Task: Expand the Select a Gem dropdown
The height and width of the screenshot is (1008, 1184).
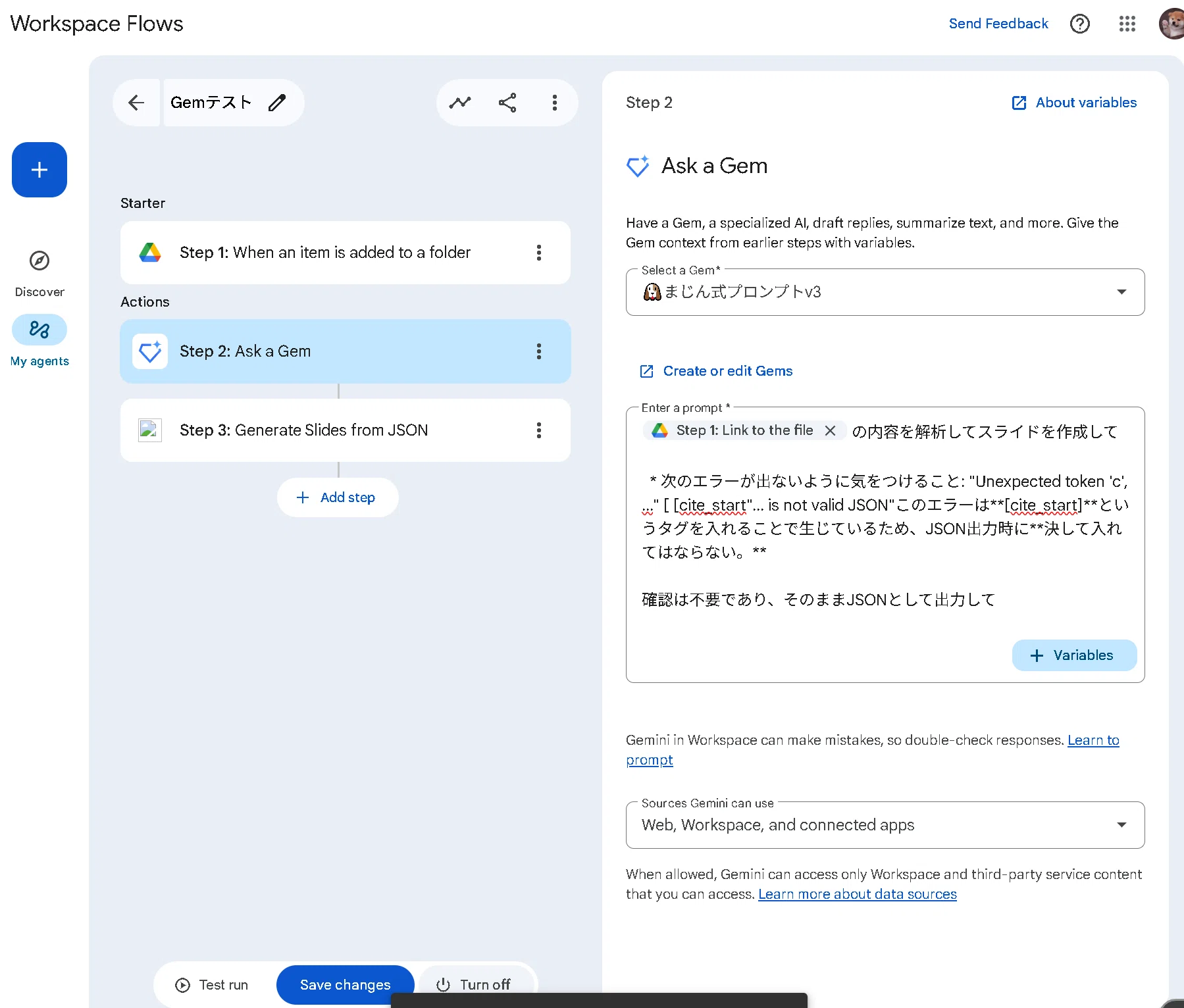Action: click(885, 292)
